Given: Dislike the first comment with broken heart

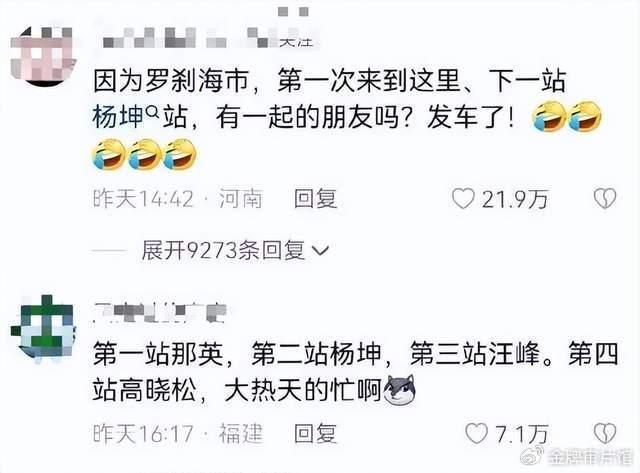Looking at the screenshot, I should pyautogui.click(x=604, y=199).
